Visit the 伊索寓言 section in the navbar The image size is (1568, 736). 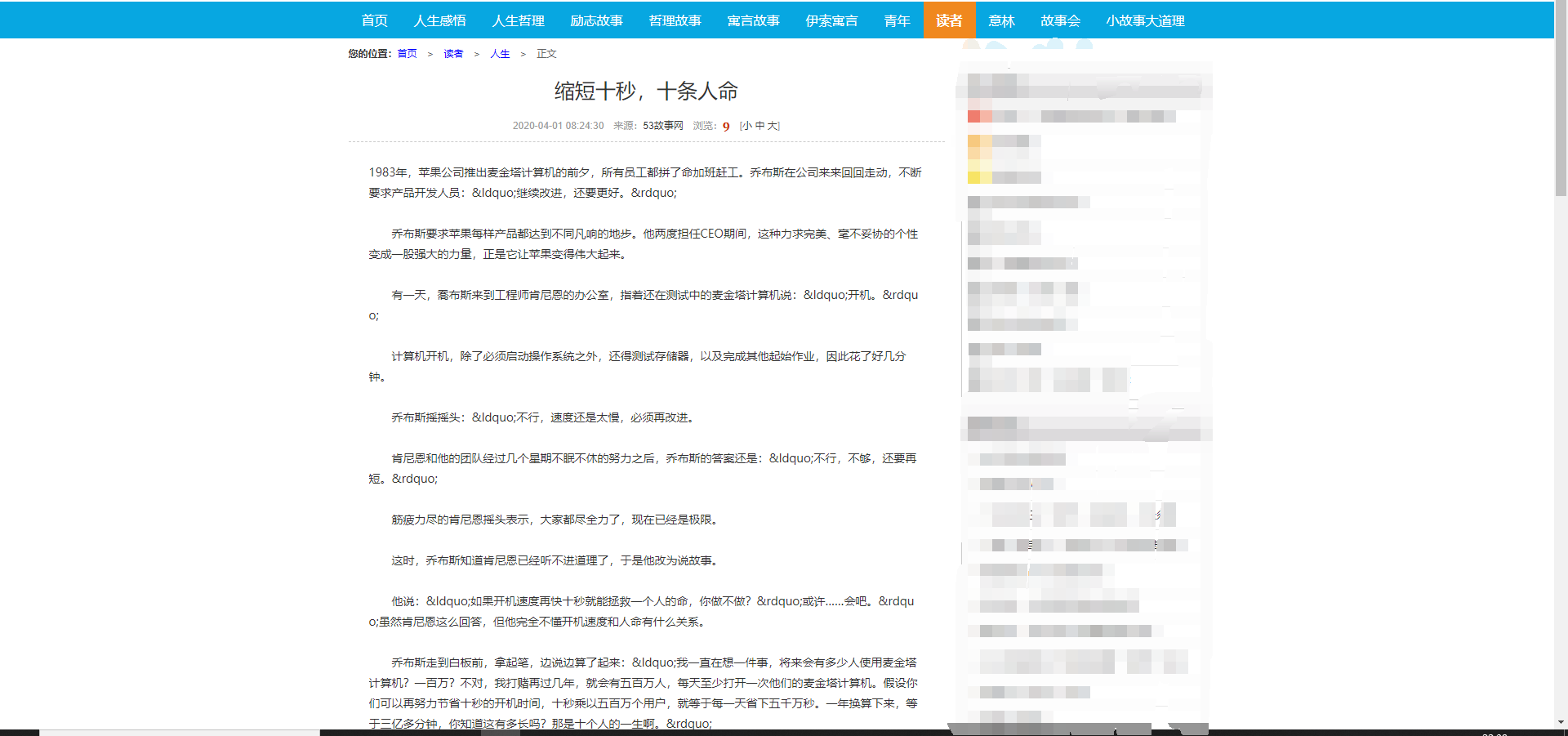click(x=831, y=20)
